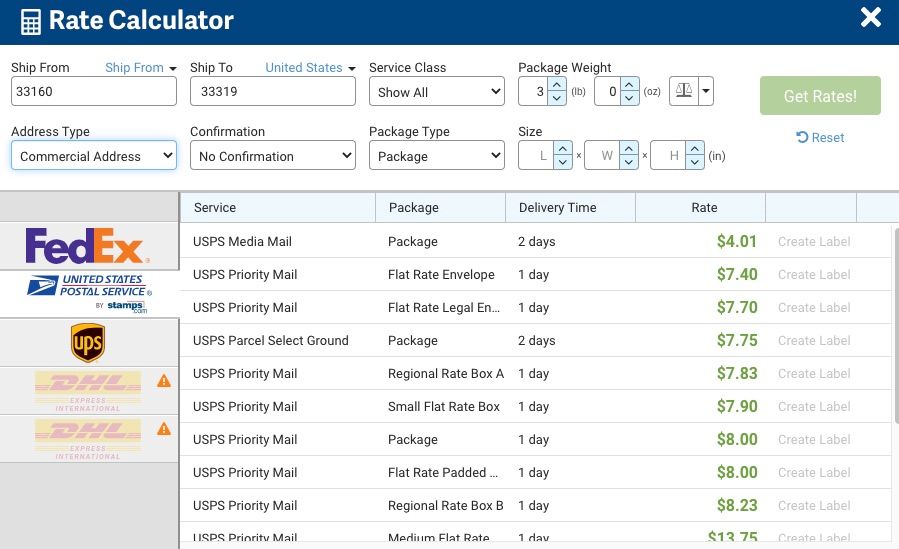Increase Length dimension with up arrow

tap(563, 148)
